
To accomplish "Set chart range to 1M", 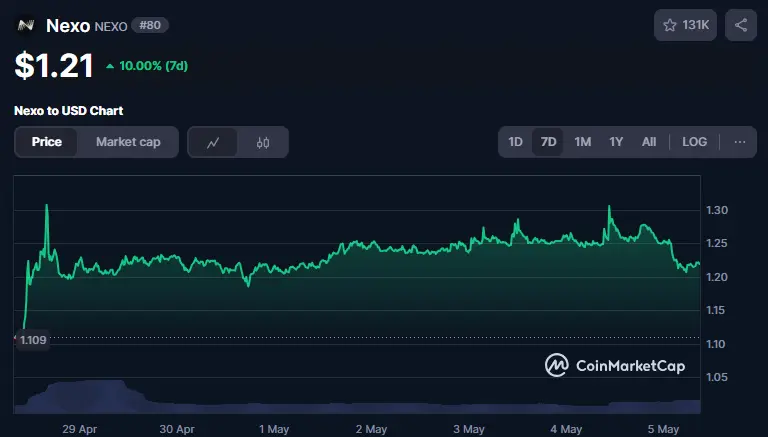I will tap(582, 142).
